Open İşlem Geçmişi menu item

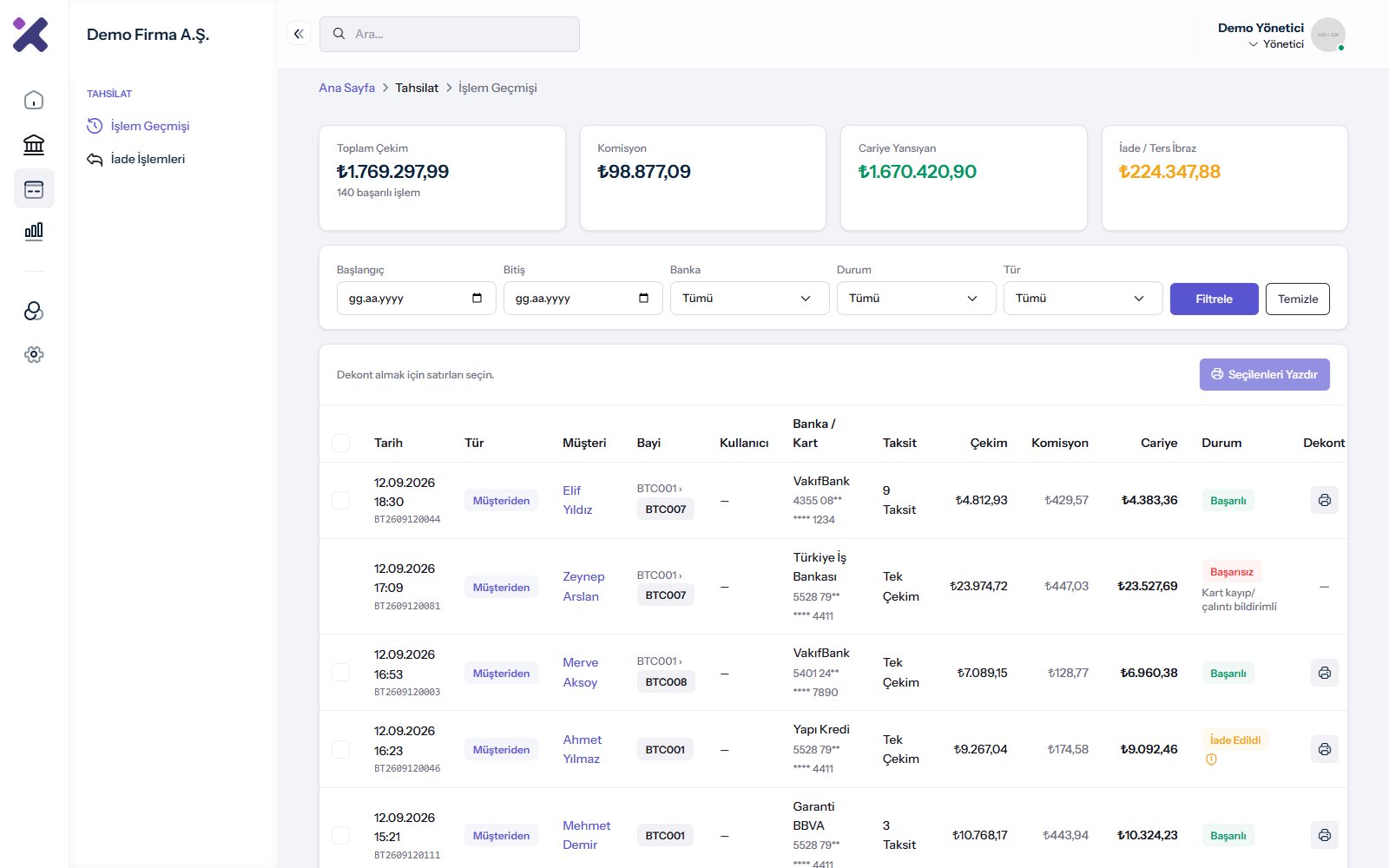point(138,126)
